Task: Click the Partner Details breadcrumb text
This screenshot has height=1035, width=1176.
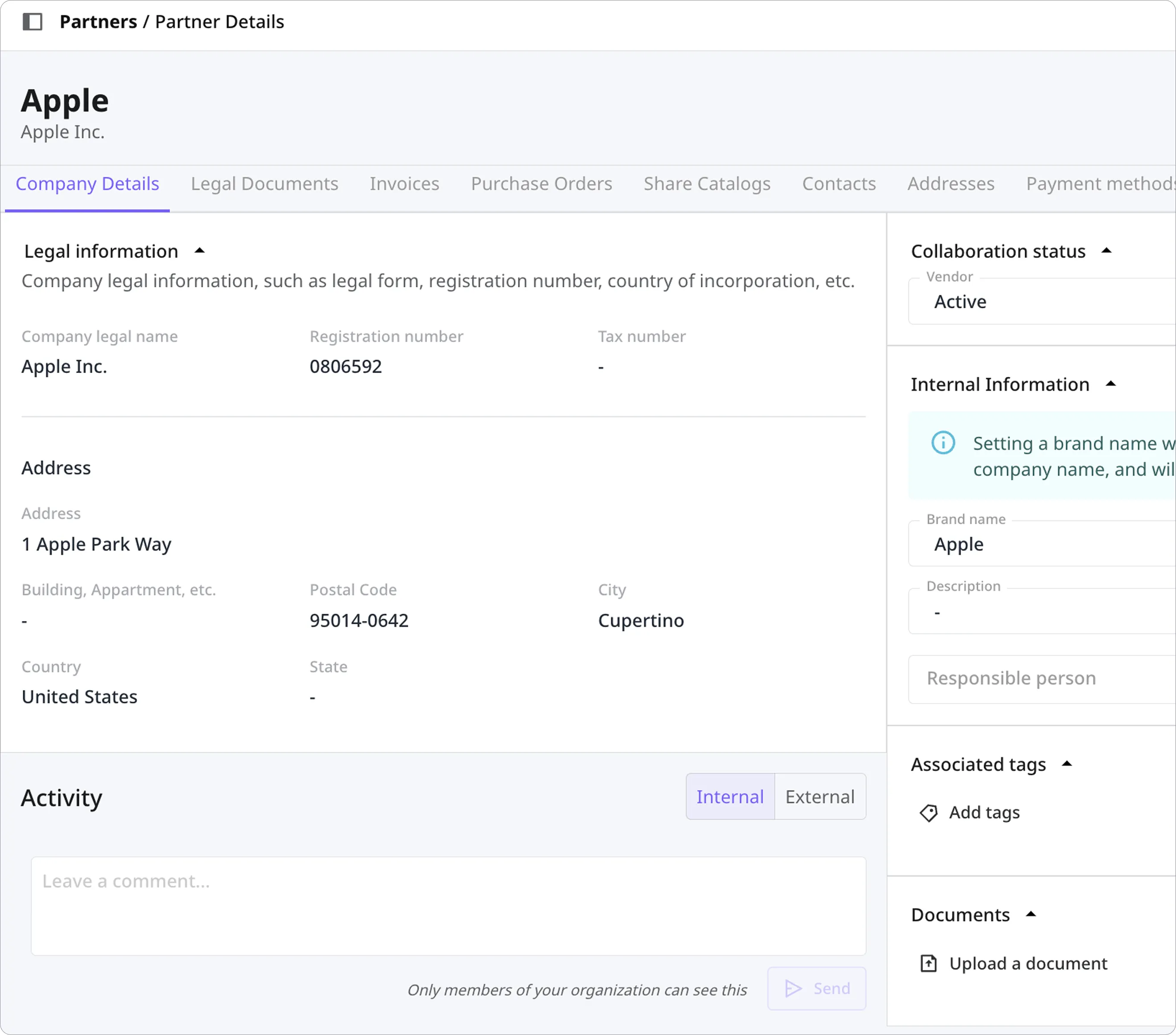Action: click(x=220, y=22)
